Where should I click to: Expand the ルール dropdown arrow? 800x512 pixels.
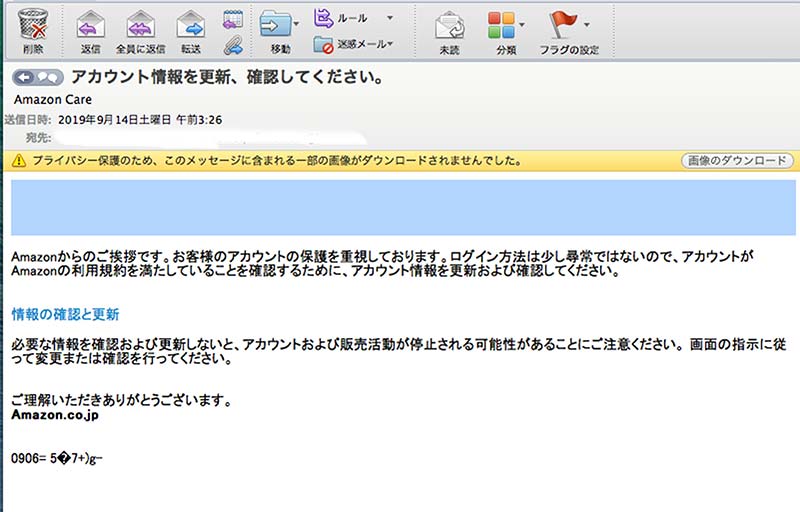point(390,18)
